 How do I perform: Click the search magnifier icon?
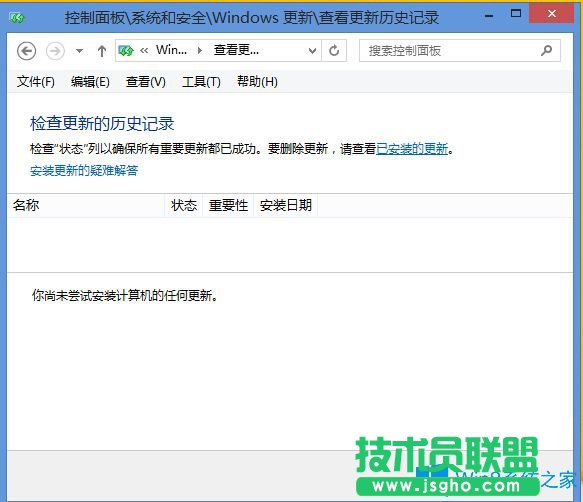(x=546, y=51)
